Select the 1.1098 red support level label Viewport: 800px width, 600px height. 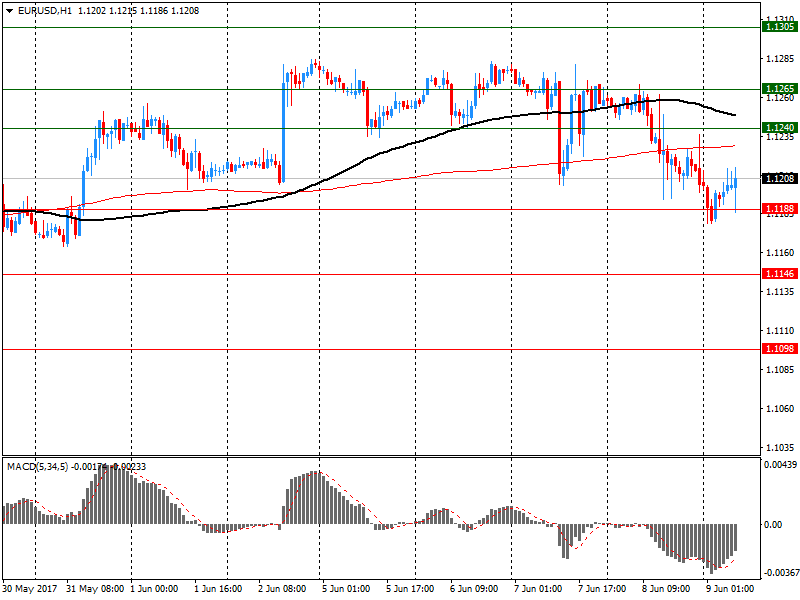(x=779, y=349)
